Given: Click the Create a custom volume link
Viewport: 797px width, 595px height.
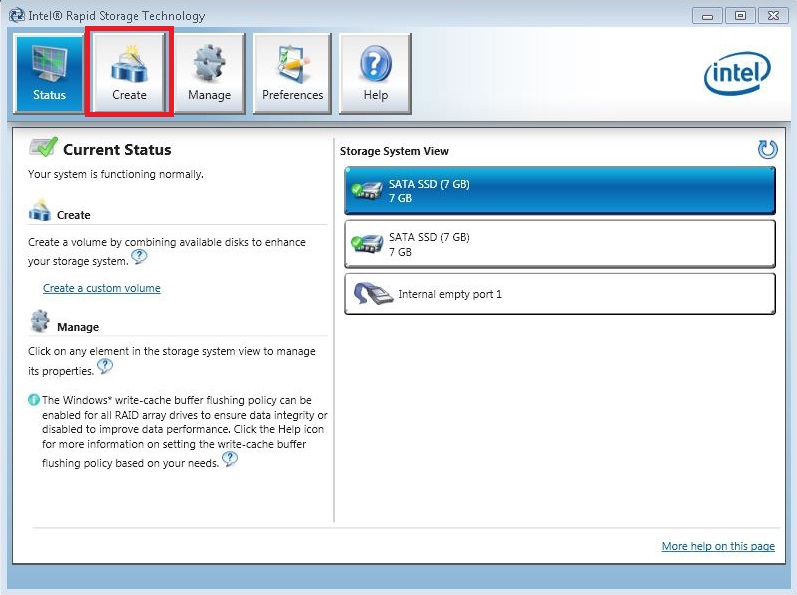Looking at the screenshot, I should pyautogui.click(x=102, y=288).
